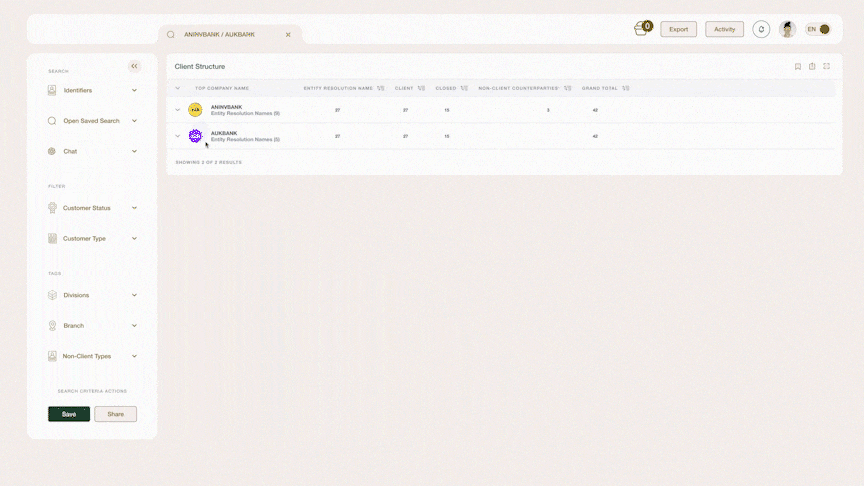Click the Divisions cube icon
Viewport: 864px width, 486px height.
click(x=52, y=295)
